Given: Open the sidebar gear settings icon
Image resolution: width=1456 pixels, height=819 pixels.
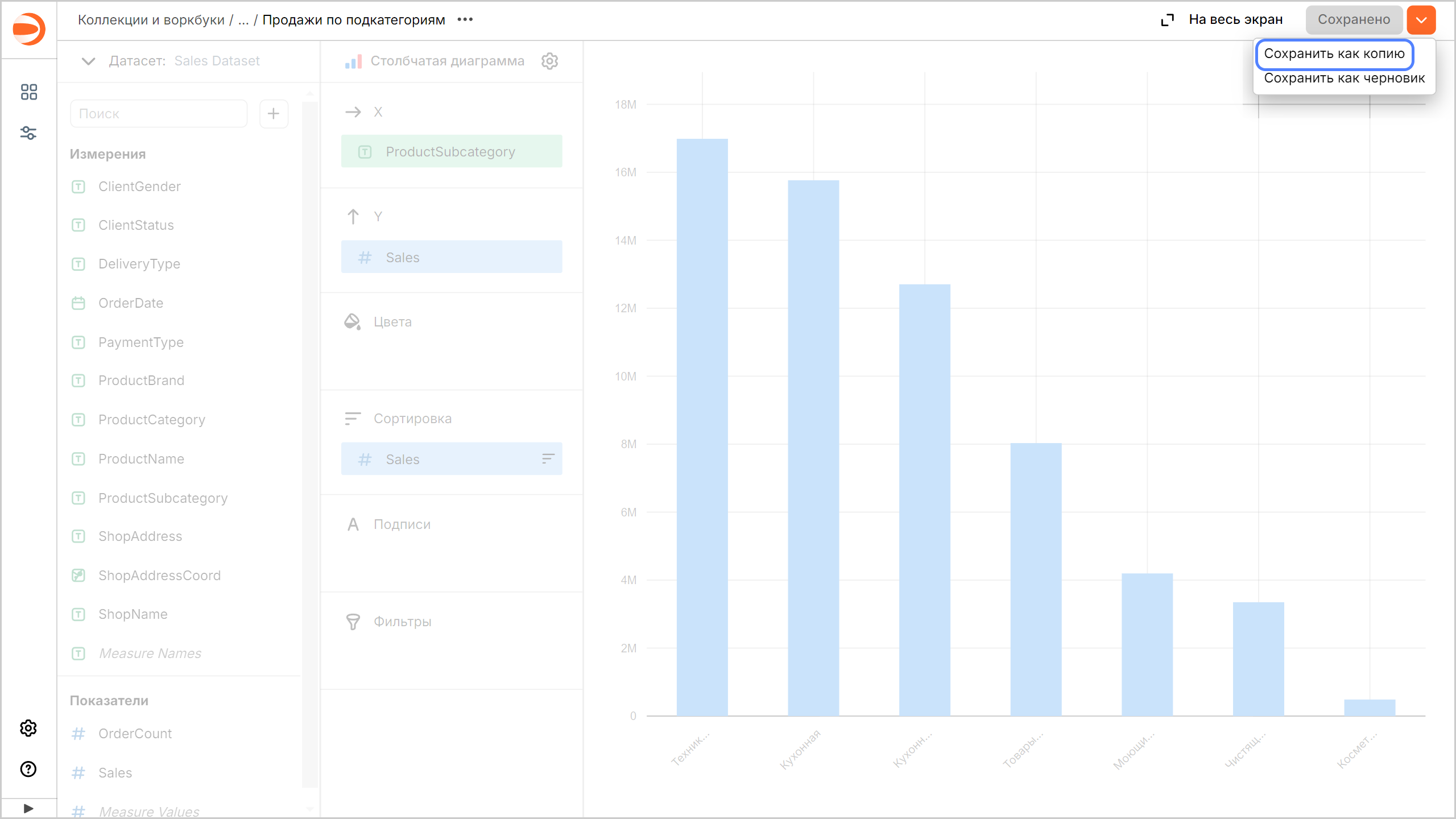Looking at the screenshot, I should 28,728.
